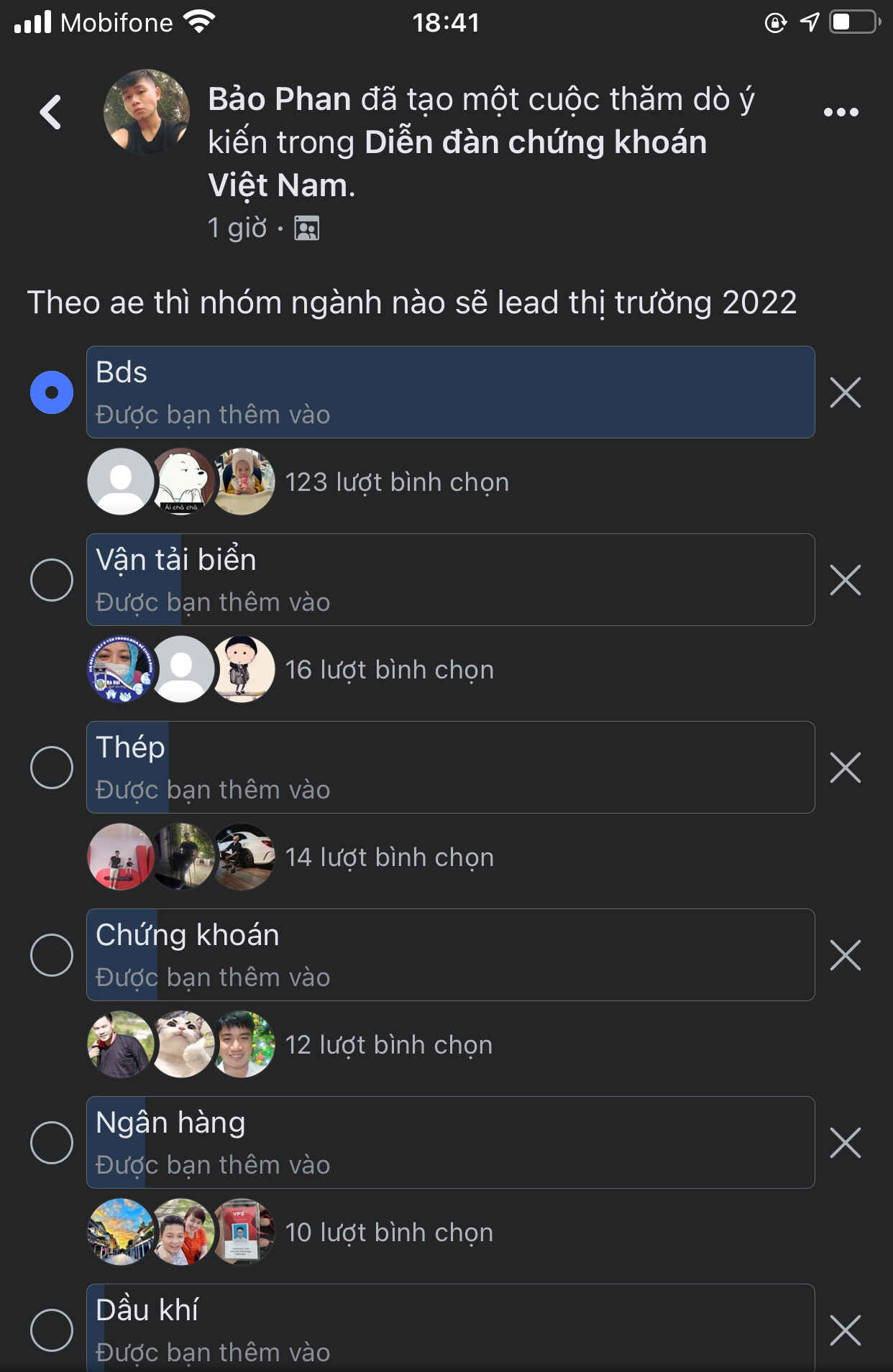893x1372 pixels.
Task: Select Dầu khí radio option
Action: coord(52,1330)
